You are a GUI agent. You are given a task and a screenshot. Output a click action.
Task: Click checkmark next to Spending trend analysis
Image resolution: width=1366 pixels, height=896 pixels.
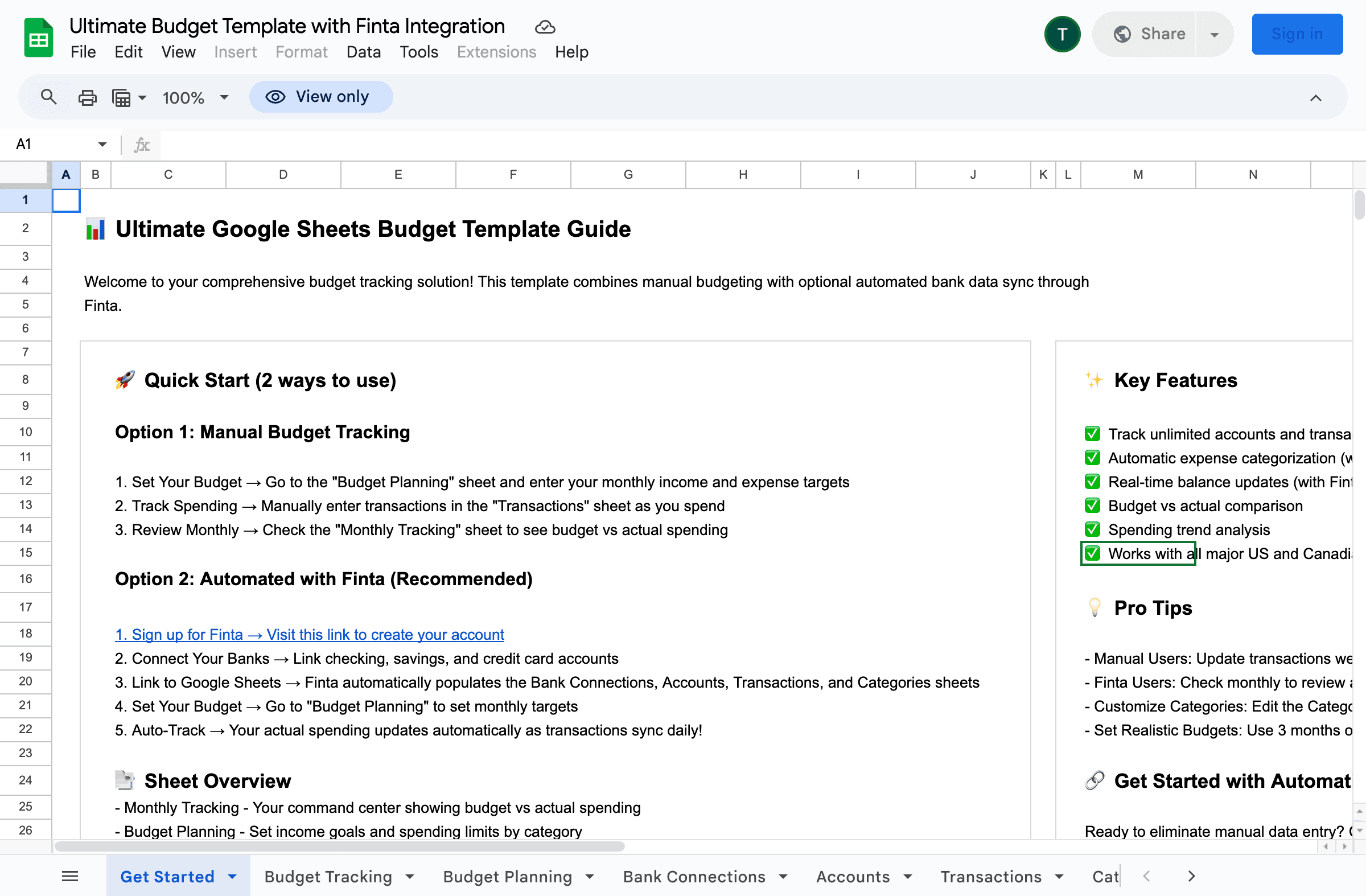(1092, 529)
